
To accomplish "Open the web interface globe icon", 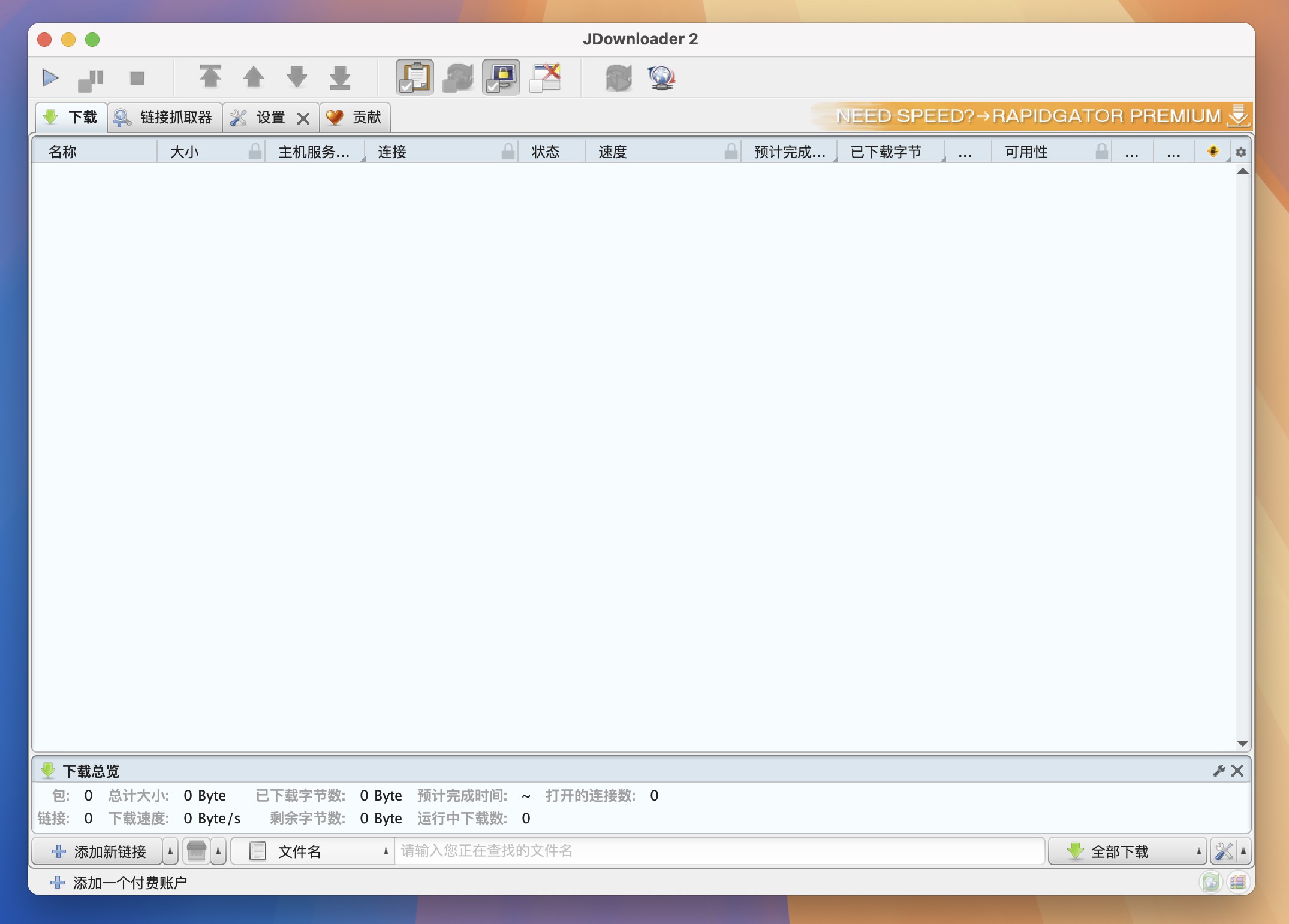I will (x=661, y=77).
